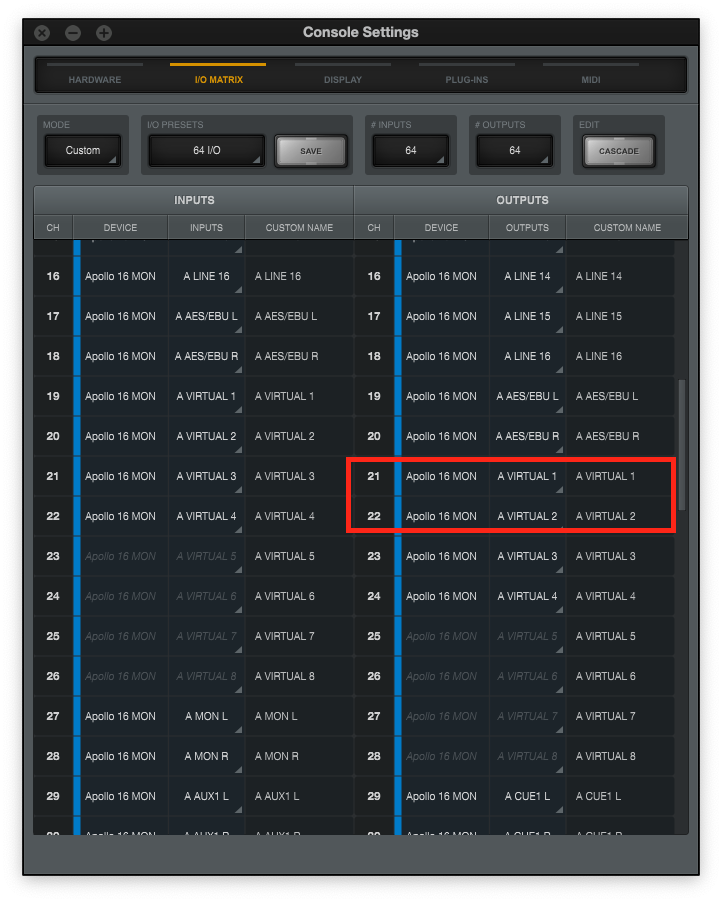The width and height of the screenshot is (722, 902).
Task: Click input A VIRTUAL 2 routing on channel 20
Action: pos(207,436)
